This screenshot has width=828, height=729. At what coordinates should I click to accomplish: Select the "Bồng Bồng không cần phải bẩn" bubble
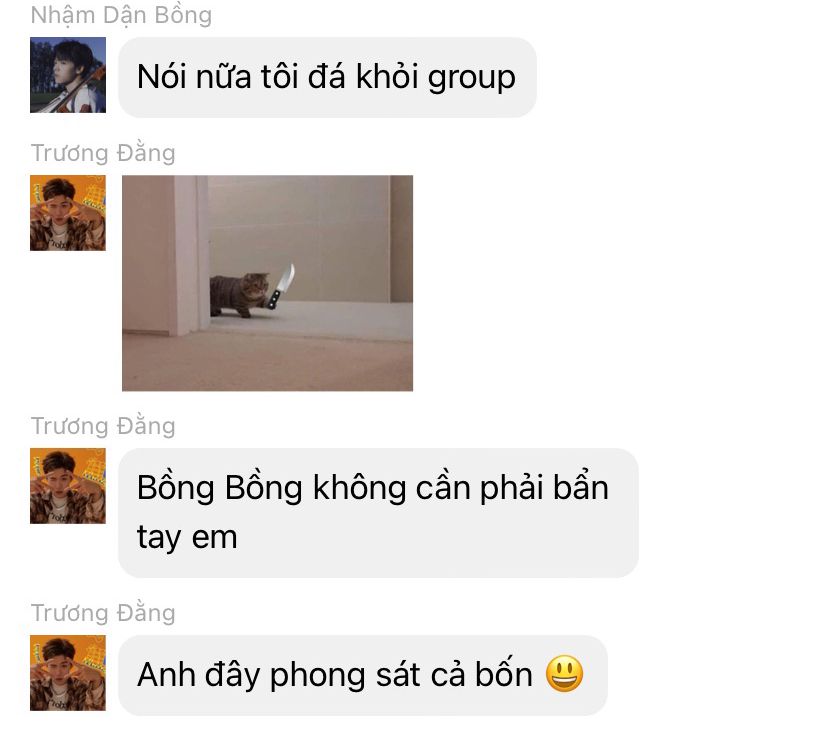click(378, 513)
